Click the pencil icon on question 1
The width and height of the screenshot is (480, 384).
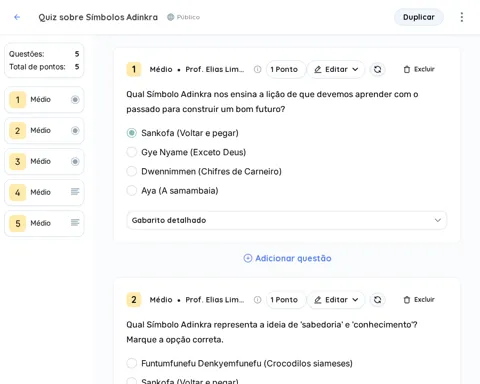318,69
